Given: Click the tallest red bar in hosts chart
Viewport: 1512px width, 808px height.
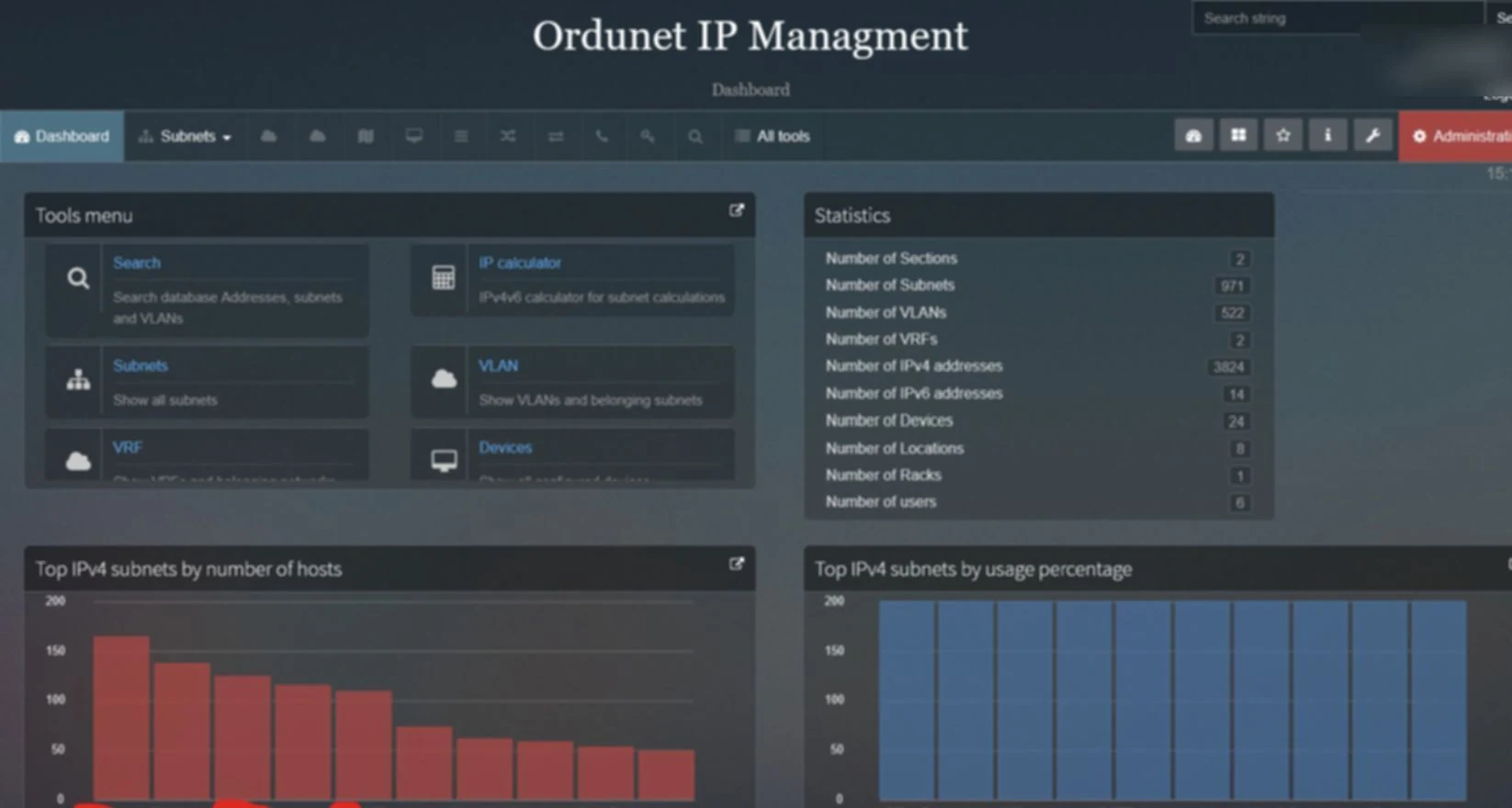Looking at the screenshot, I should coord(121,718).
